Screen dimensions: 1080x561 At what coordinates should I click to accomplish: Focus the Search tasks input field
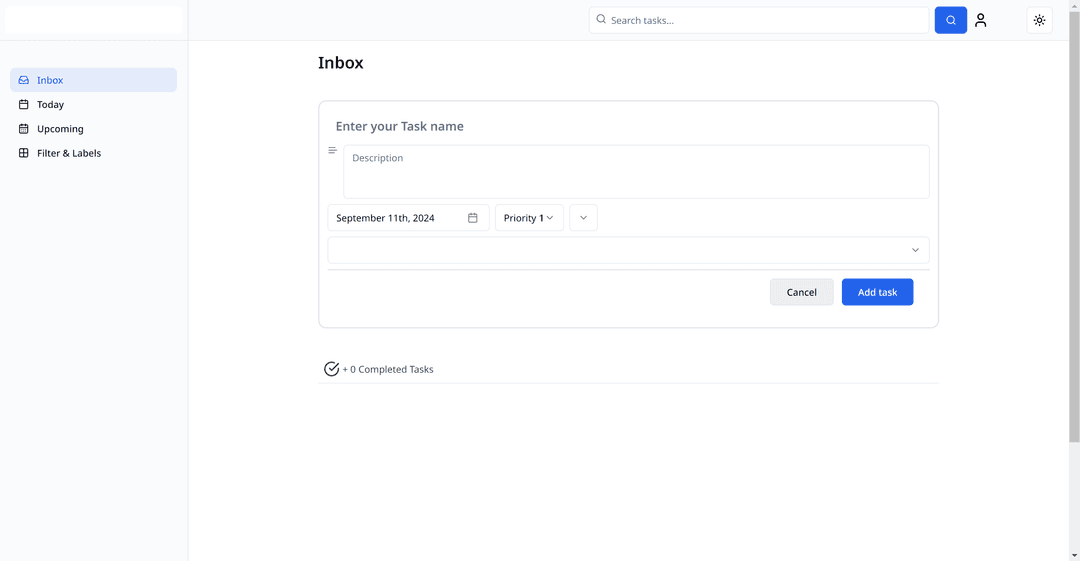[x=765, y=20]
